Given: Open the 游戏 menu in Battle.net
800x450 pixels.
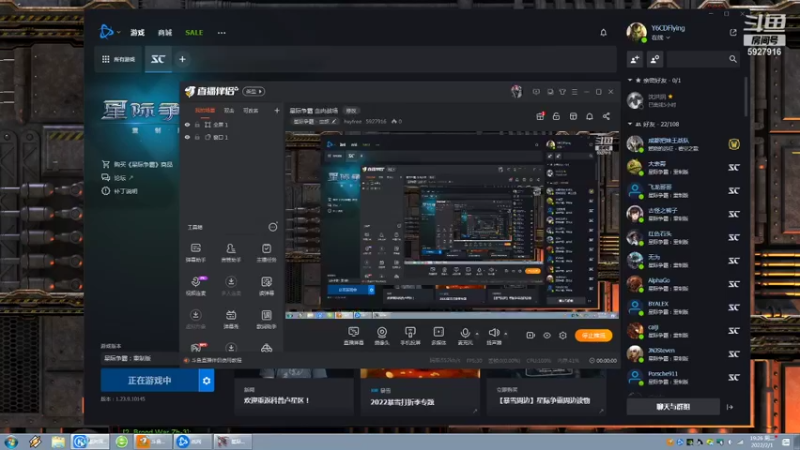Looking at the screenshot, I should click(137, 33).
